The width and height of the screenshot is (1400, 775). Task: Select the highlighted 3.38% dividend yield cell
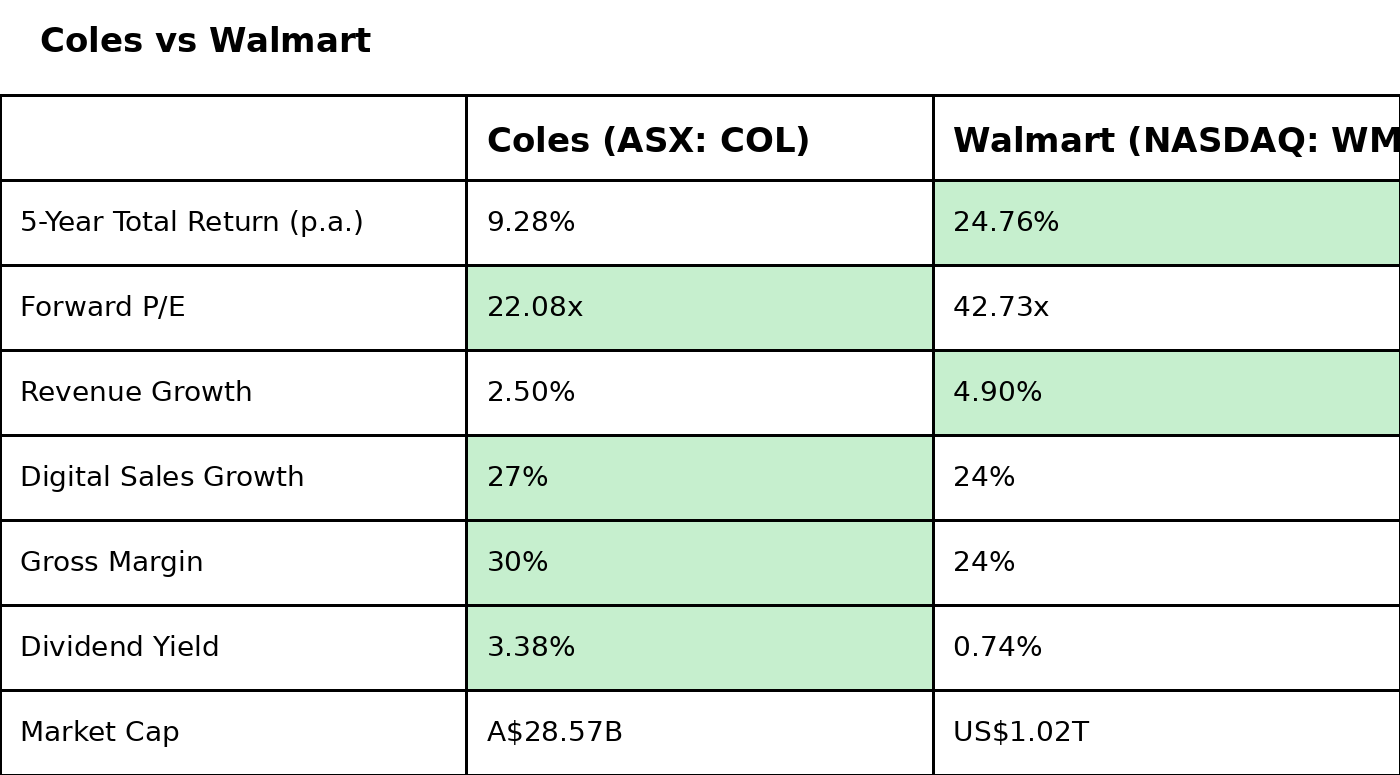pyautogui.click(x=531, y=648)
